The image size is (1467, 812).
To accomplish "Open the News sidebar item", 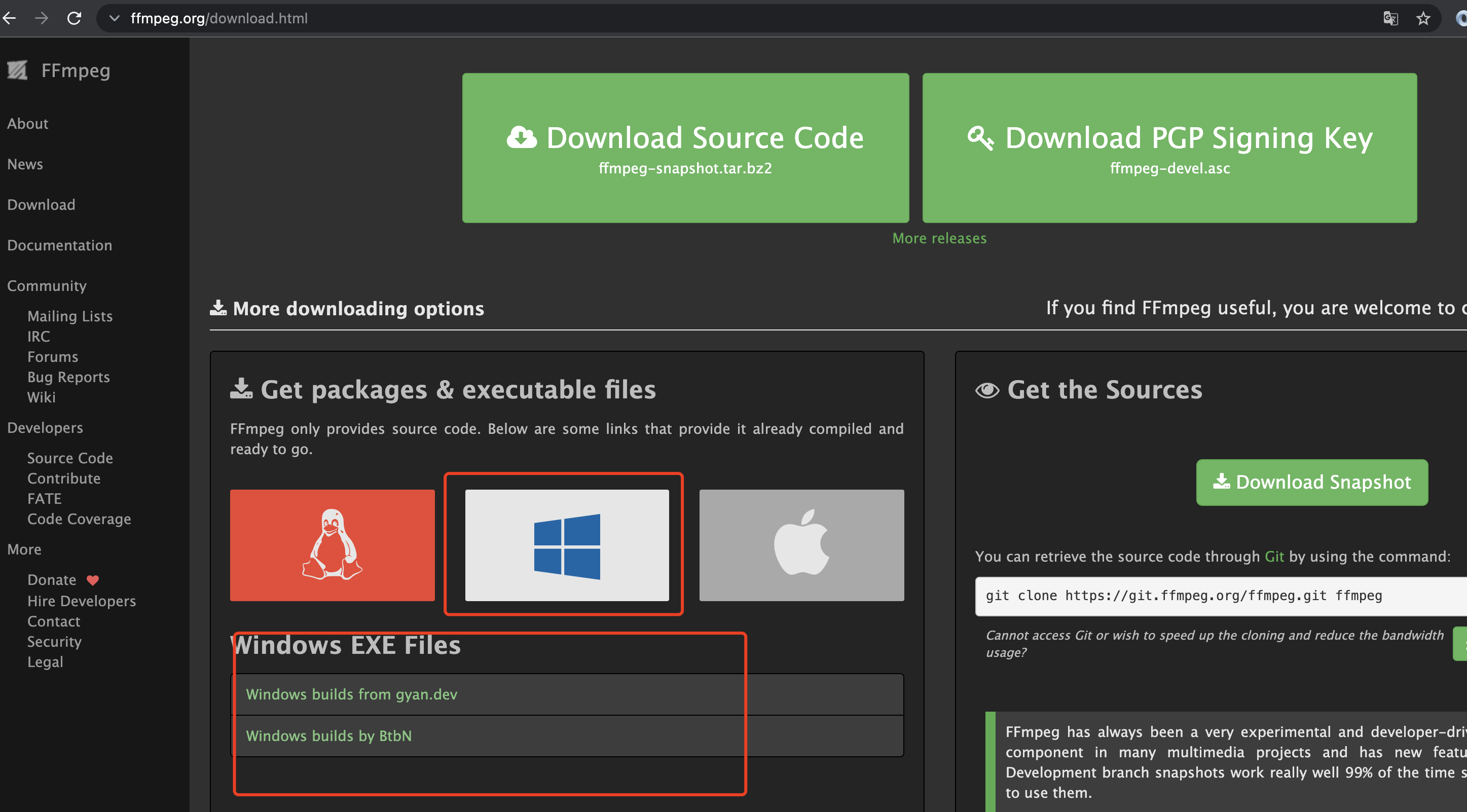I will [x=25, y=164].
